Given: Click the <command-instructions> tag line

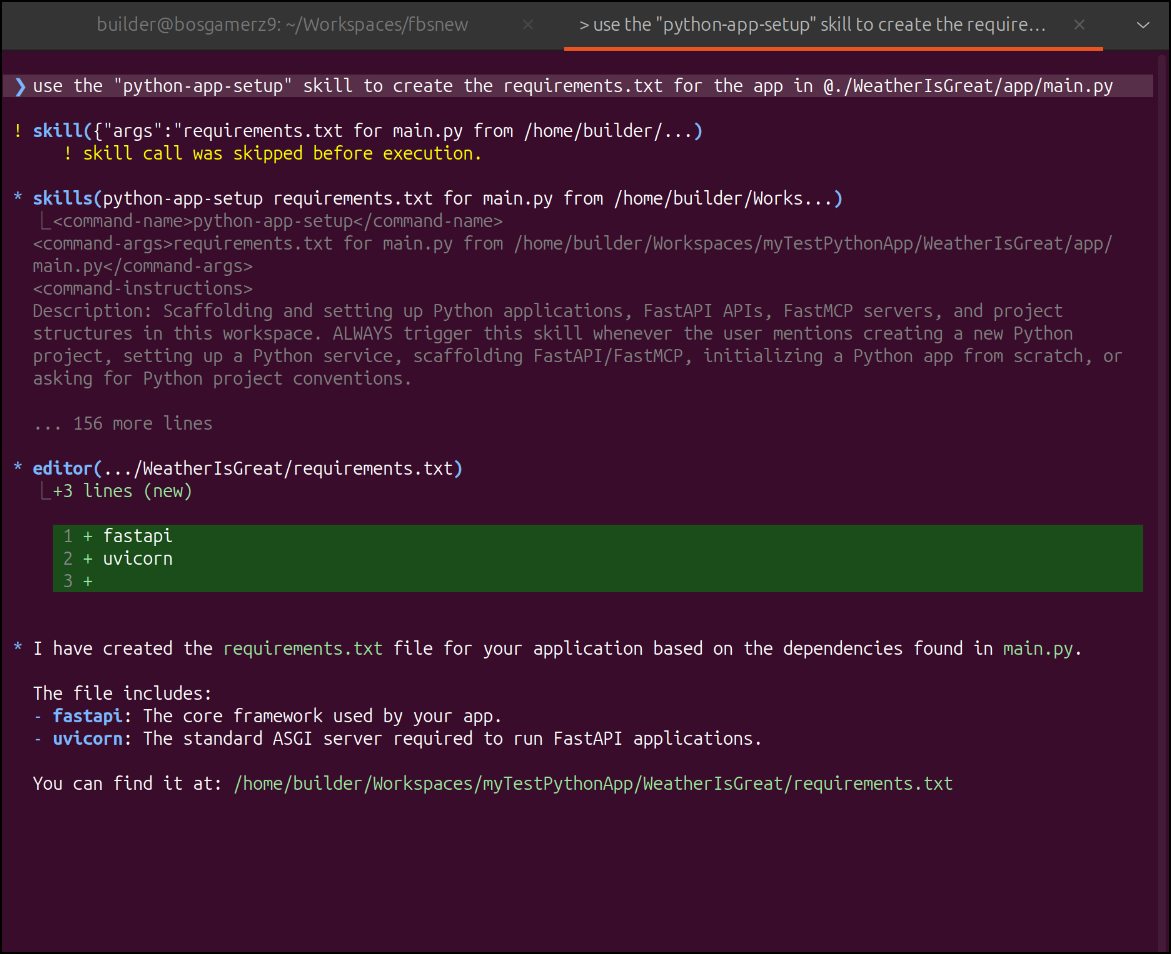Looking at the screenshot, I should 143,288.
